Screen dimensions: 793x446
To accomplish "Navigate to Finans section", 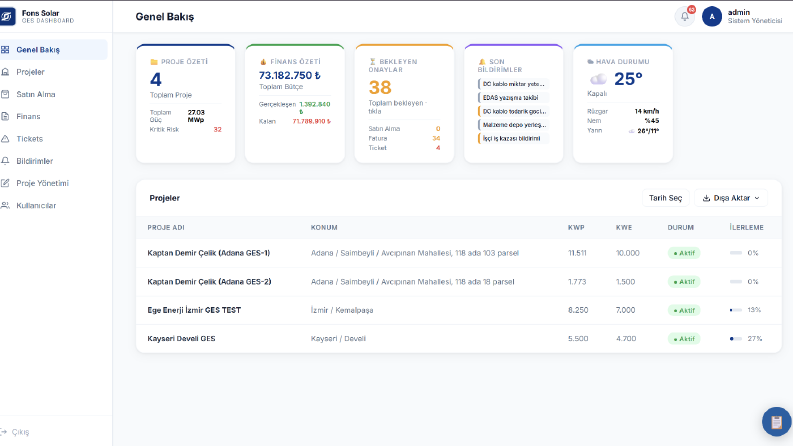I will pos(54,116).
